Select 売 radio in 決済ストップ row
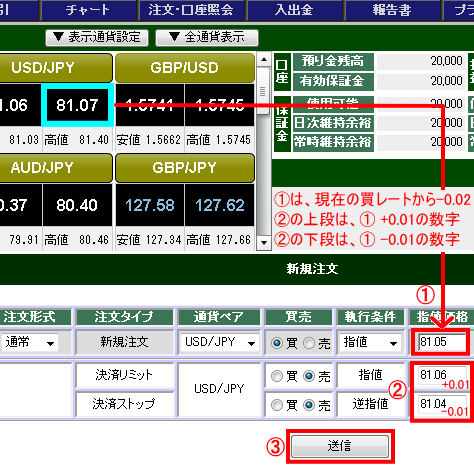The height and width of the screenshot is (467, 474). tap(309, 405)
